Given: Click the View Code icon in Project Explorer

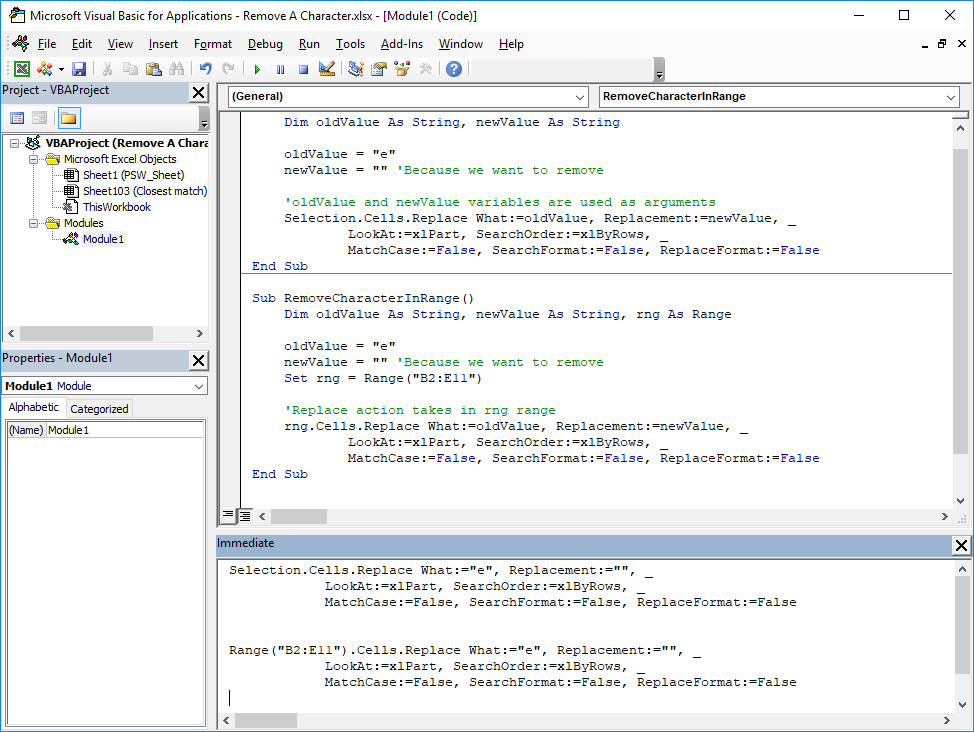Looking at the screenshot, I should (x=16, y=118).
